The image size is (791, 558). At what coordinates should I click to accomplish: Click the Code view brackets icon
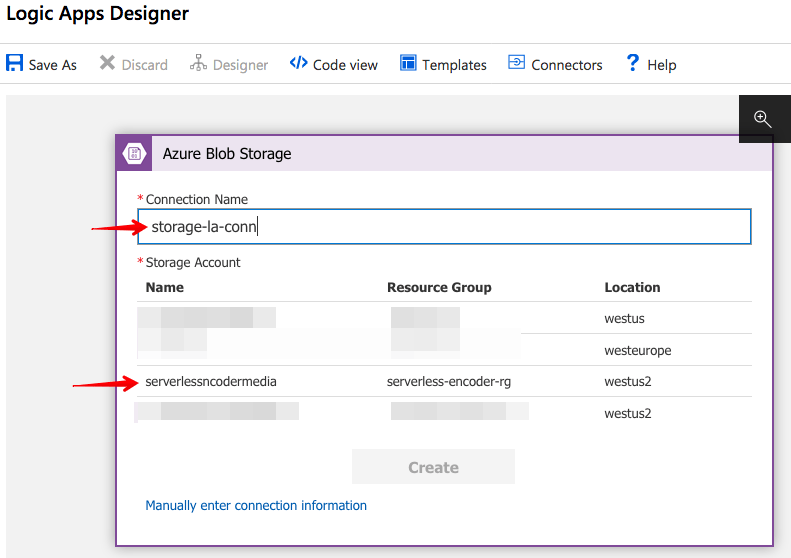(x=298, y=64)
